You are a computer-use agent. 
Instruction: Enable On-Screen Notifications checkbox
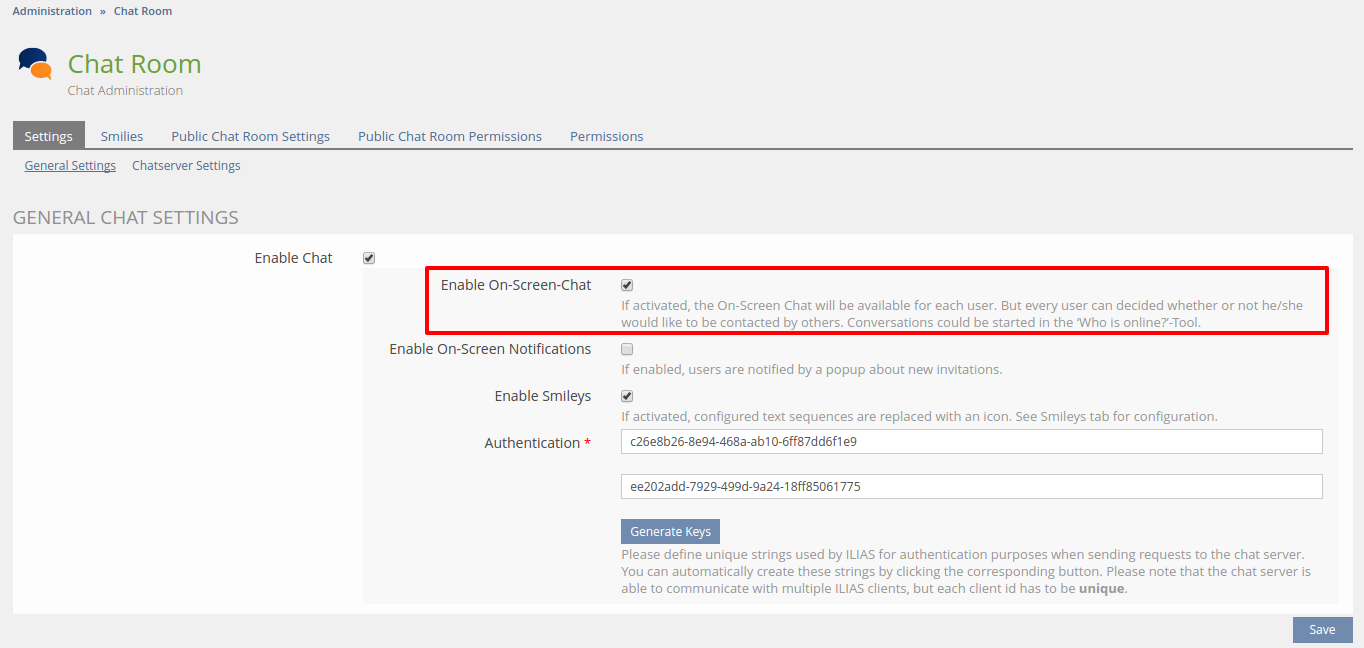click(x=627, y=349)
